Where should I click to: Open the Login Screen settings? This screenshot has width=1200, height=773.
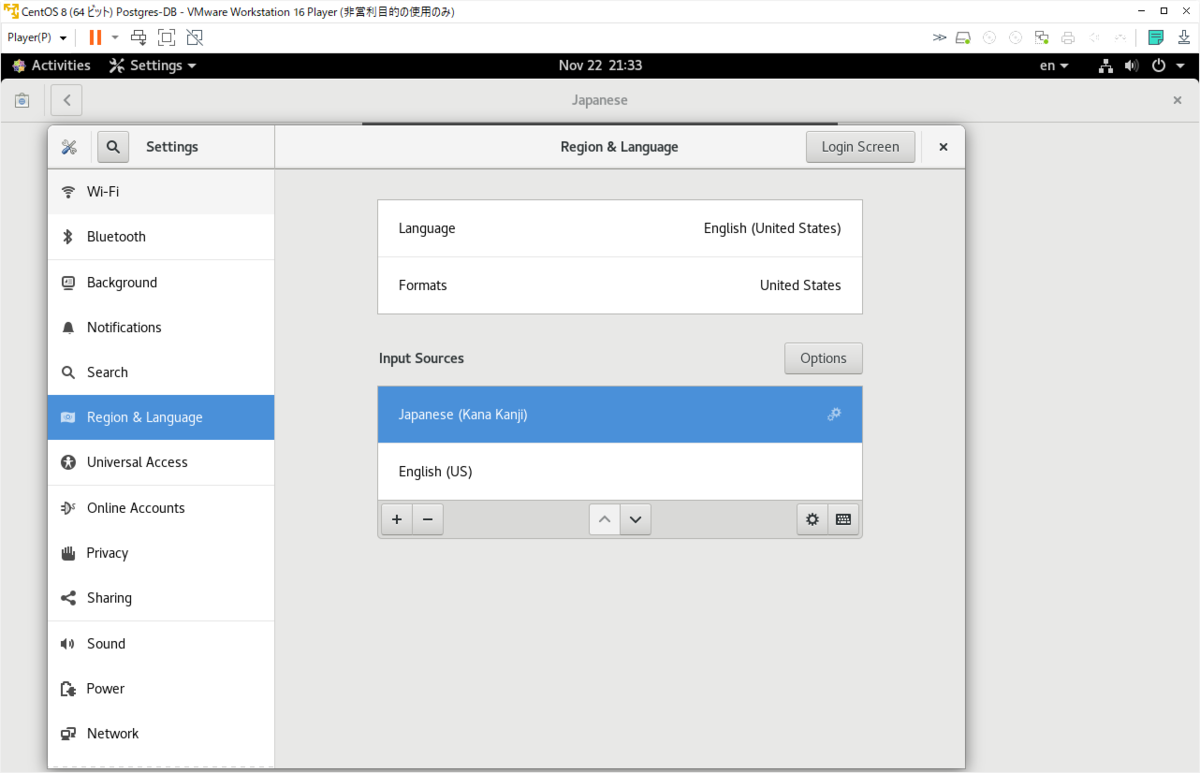860,147
